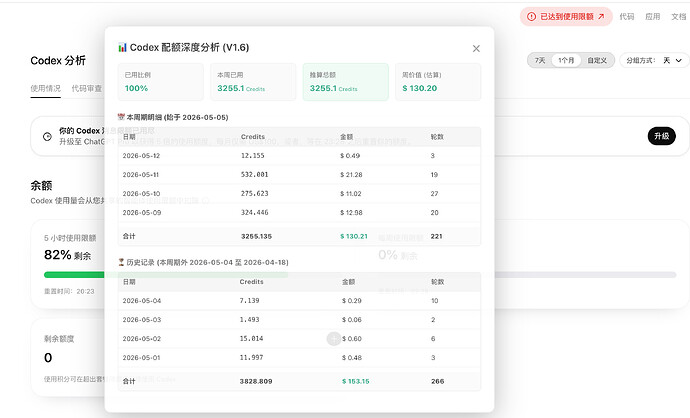Switch to the 代码审查 tab

(x=87, y=88)
